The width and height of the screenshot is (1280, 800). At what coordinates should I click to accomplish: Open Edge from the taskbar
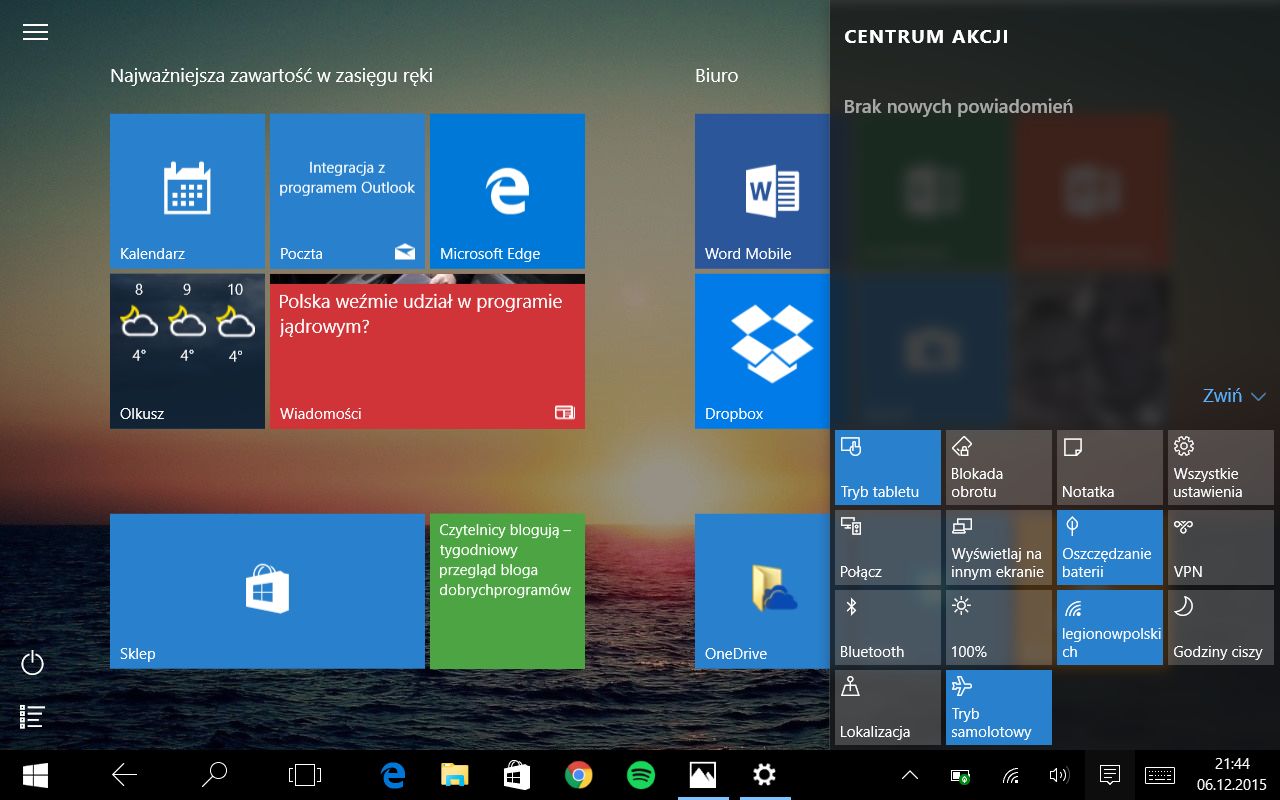point(393,775)
